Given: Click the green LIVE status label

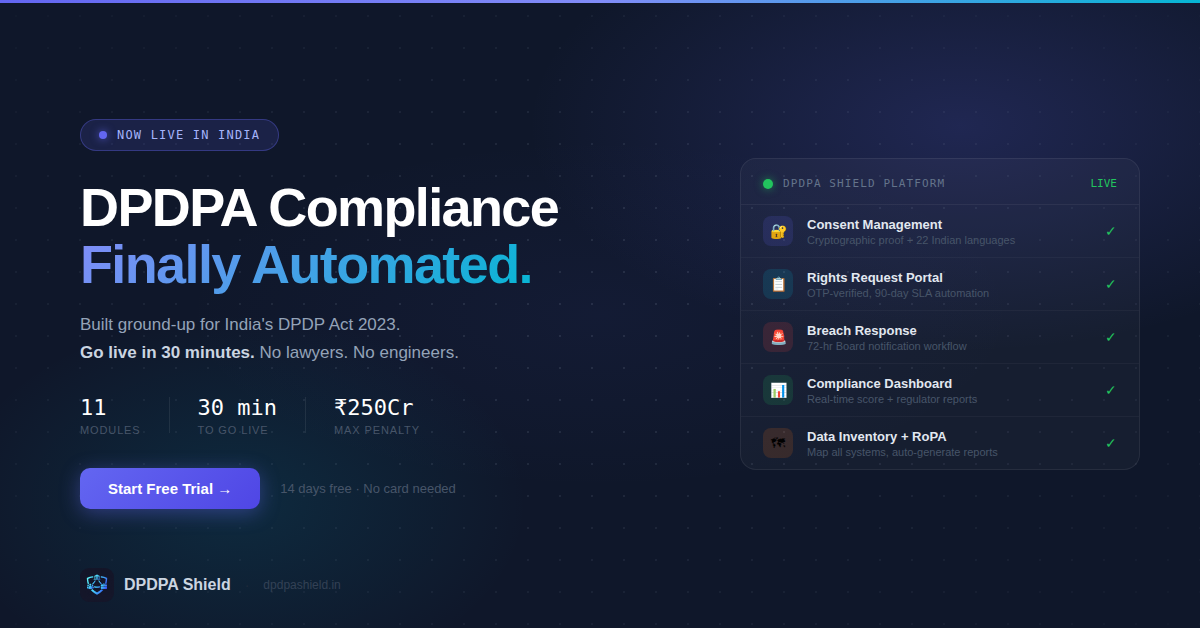Looking at the screenshot, I should [x=1104, y=184].
